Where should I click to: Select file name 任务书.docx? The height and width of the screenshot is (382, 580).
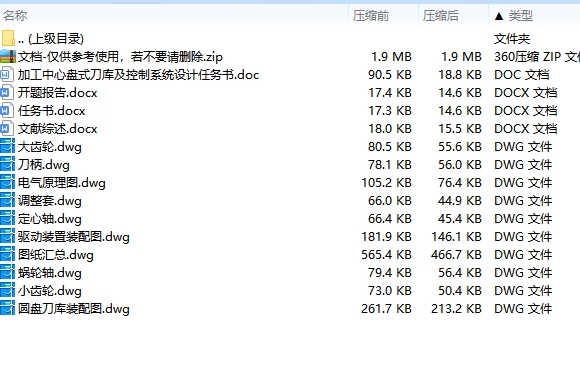(x=51, y=111)
